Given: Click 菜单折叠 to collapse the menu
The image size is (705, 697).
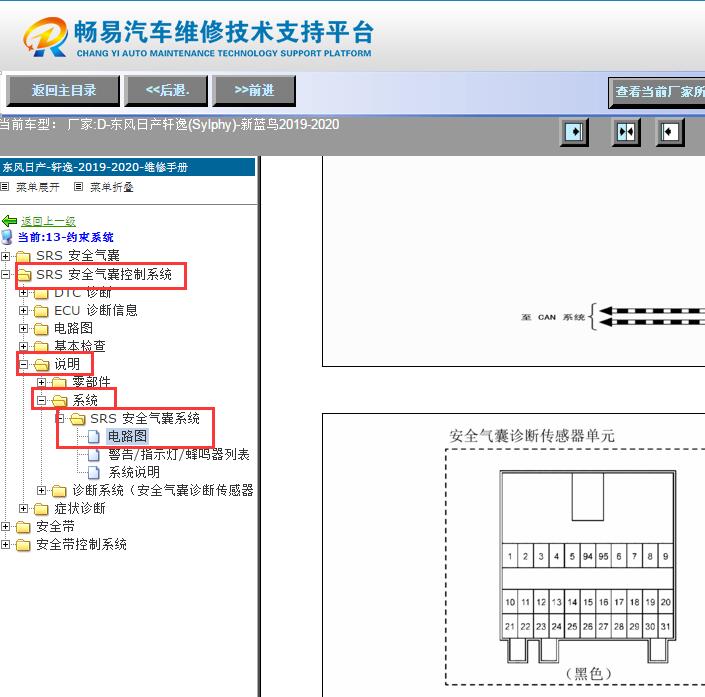Looking at the screenshot, I should point(112,187).
